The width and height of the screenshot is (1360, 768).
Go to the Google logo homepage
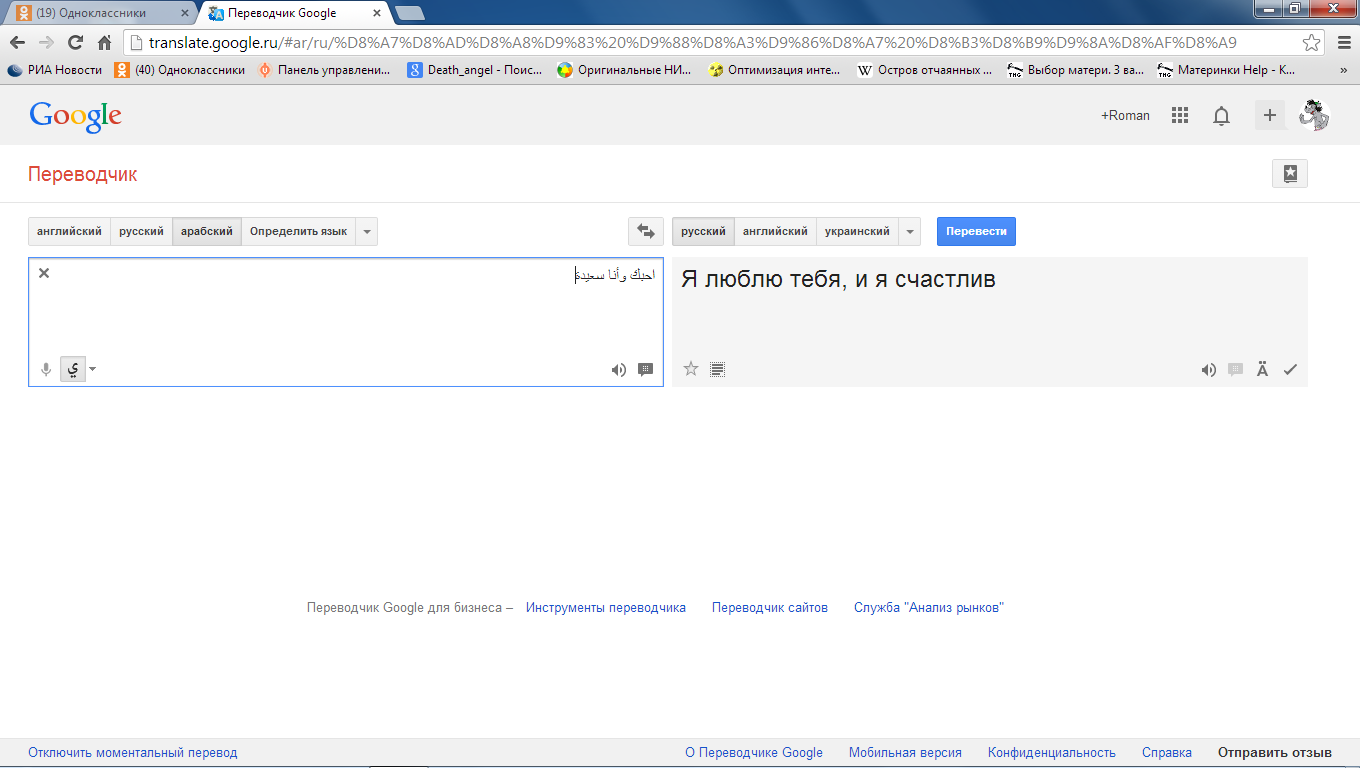76,116
